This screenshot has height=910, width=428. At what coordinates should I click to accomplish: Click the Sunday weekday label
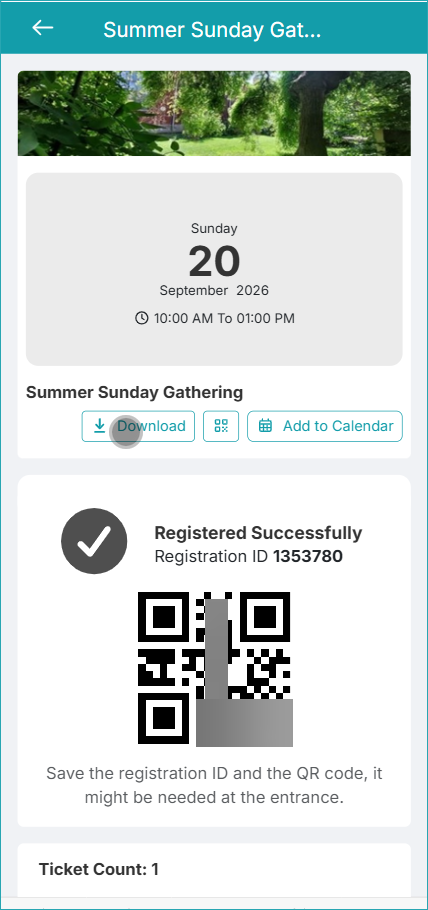click(x=214, y=229)
